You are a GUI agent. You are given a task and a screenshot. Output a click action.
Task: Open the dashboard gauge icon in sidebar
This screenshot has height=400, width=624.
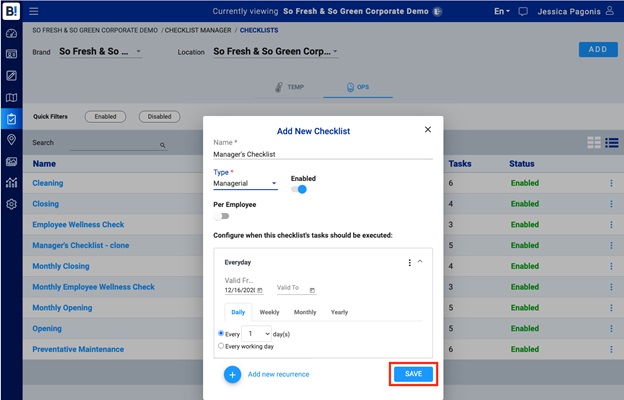click(x=12, y=33)
